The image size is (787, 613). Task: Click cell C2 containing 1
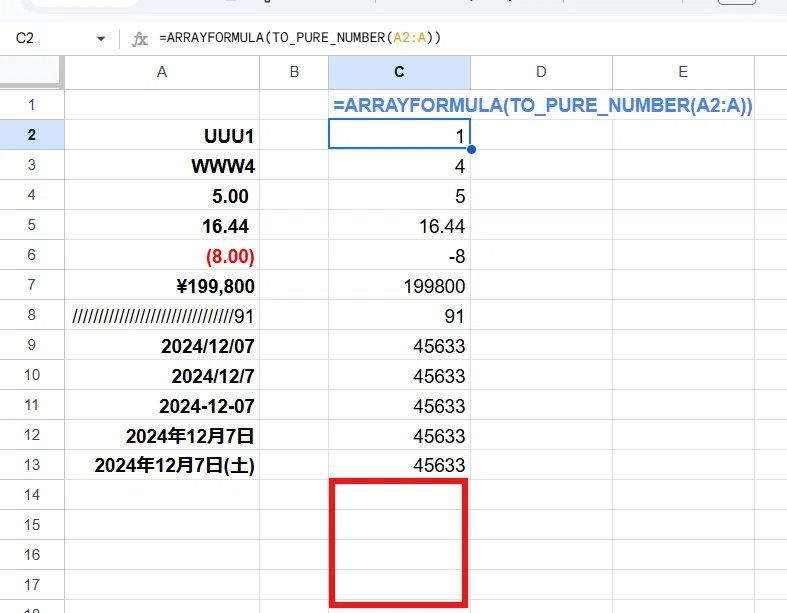coord(400,134)
